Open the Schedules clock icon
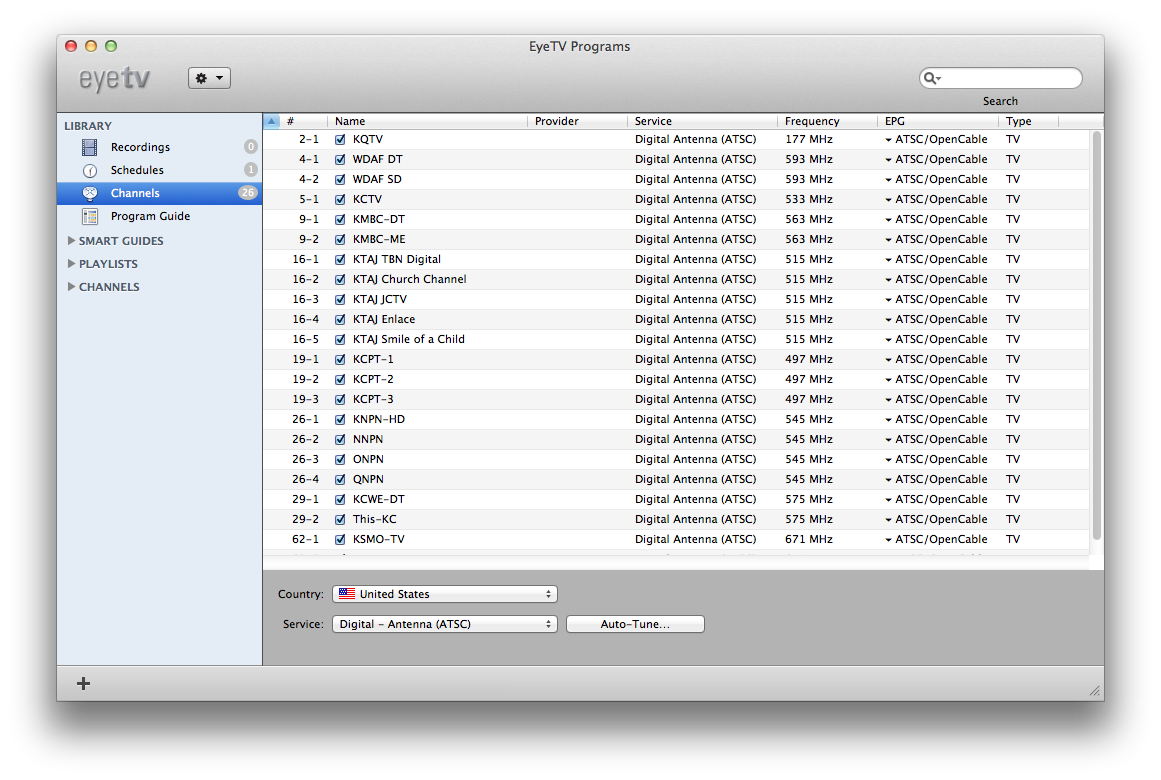Image resolution: width=1161 pixels, height=780 pixels. pos(90,170)
